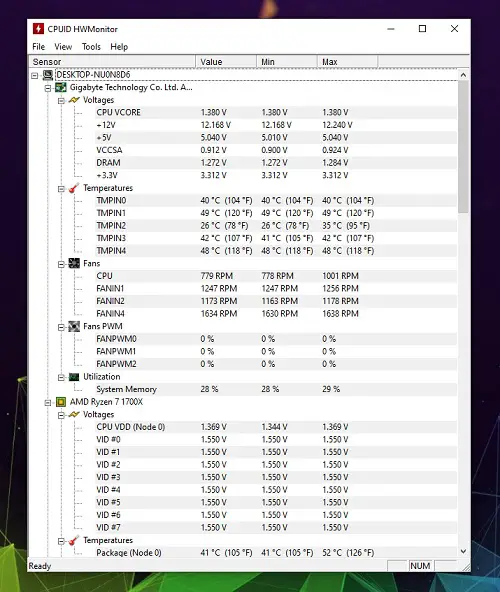The image size is (500, 592).
Task: Select the DRAM voltage row
Action: pos(276,163)
